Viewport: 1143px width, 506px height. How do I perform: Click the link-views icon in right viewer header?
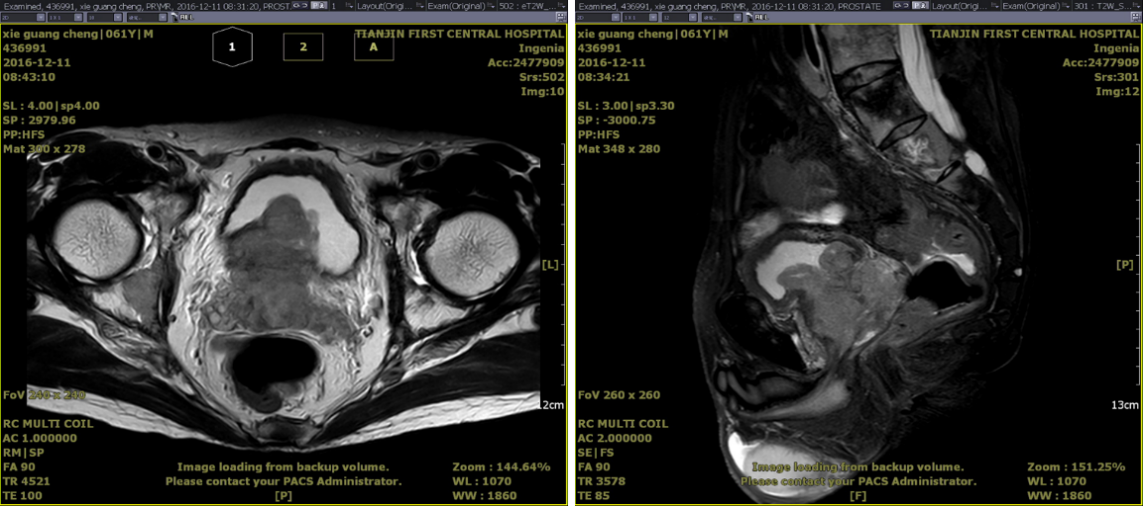coord(901,5)
